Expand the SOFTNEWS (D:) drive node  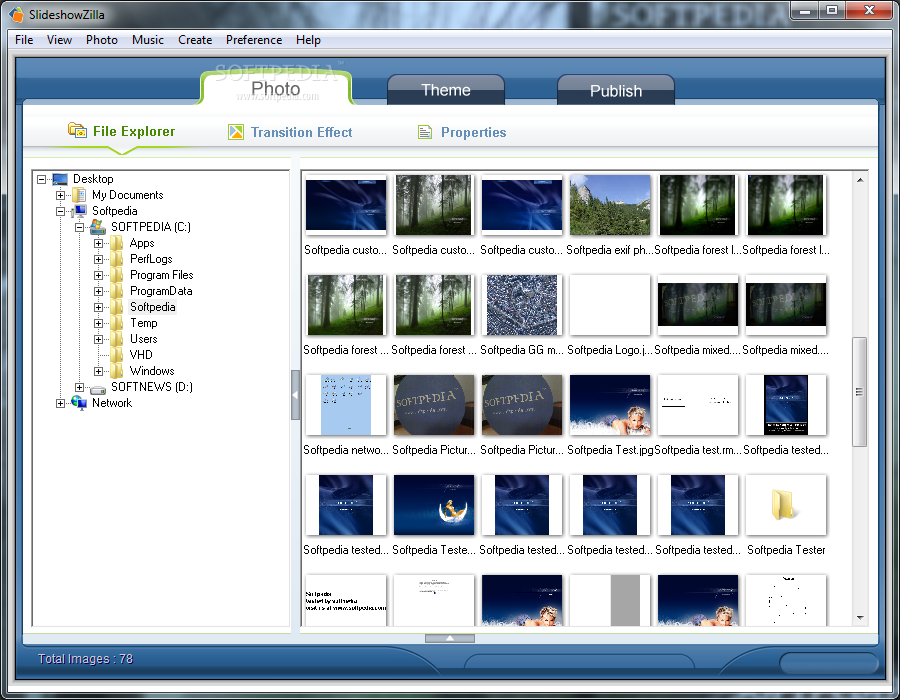(x=79, y=387)
